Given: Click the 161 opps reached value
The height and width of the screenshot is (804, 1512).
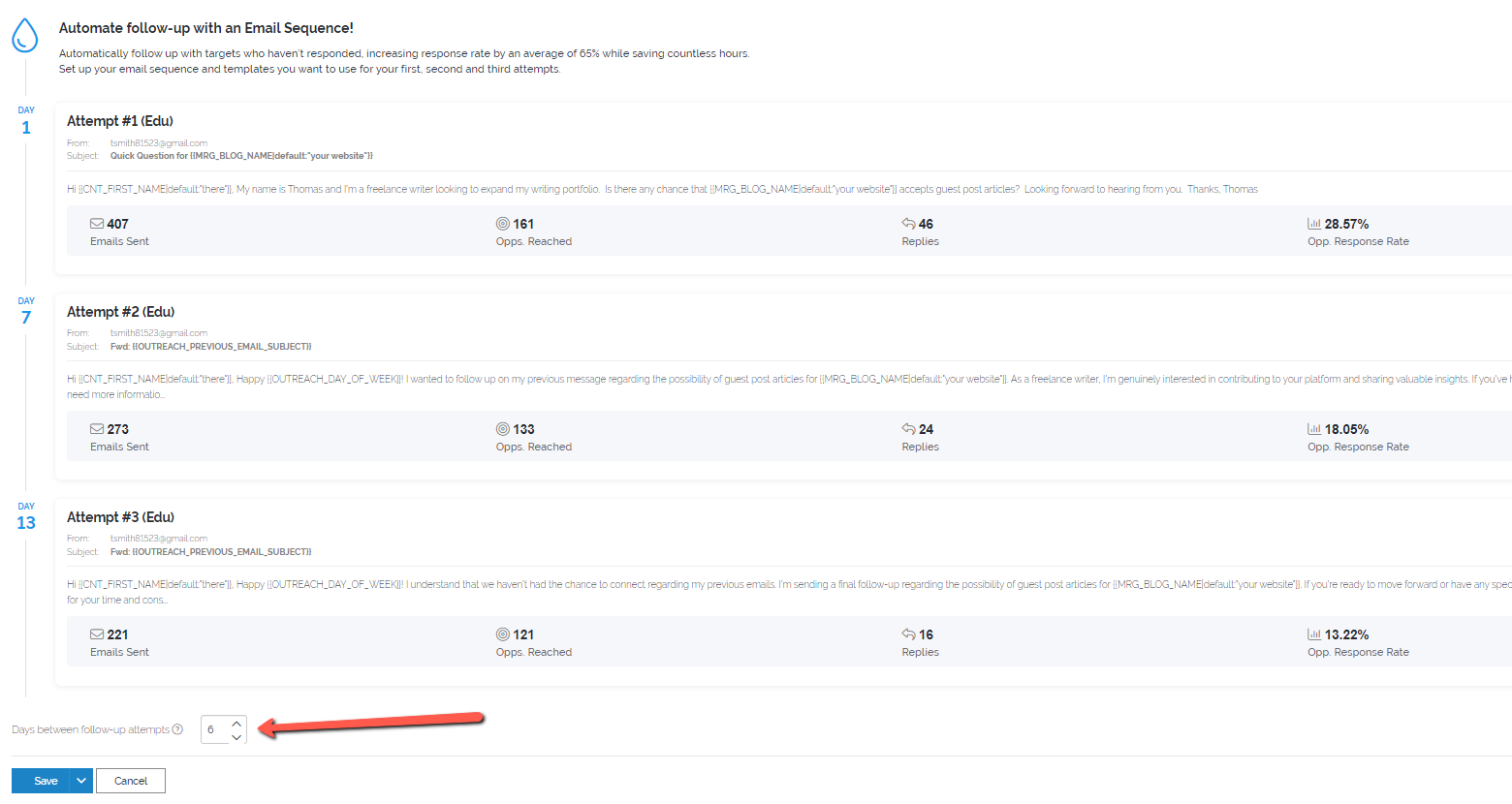Looking at the screenshot, I should (x=523, y=224).
